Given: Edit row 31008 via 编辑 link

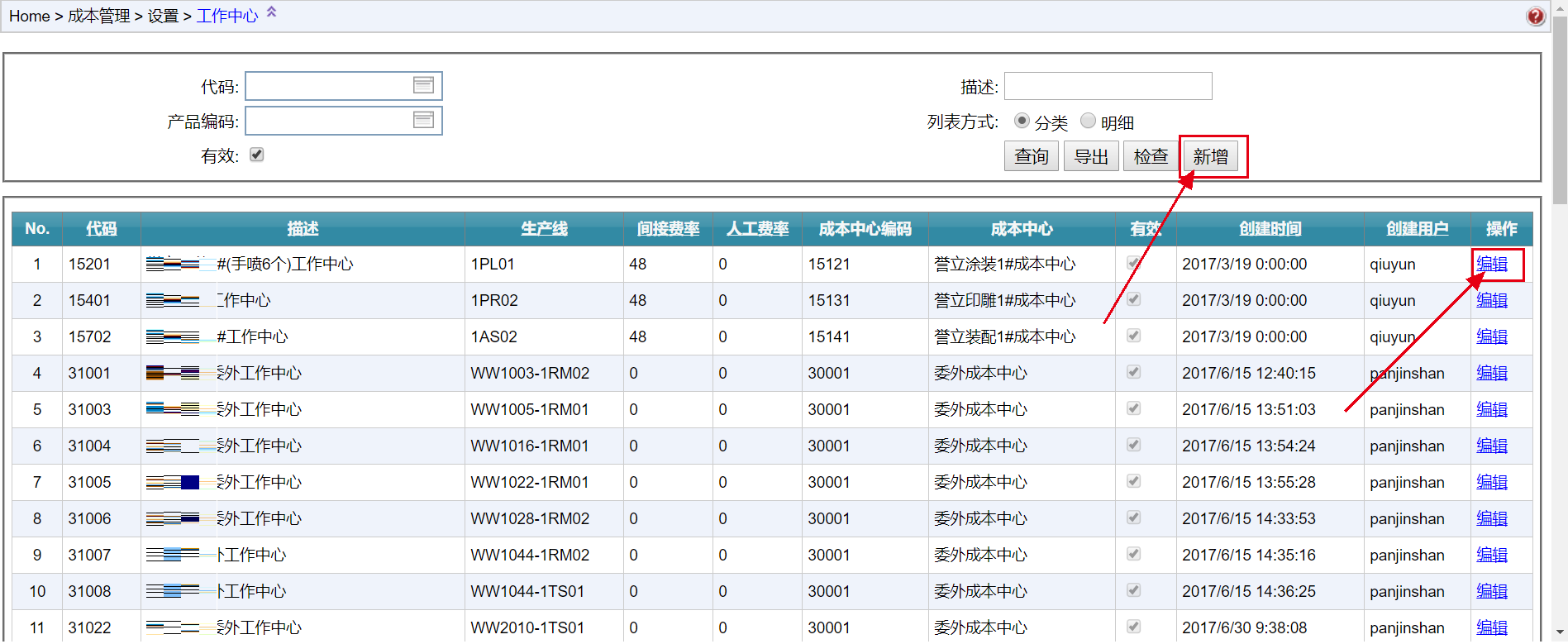Looking at the screenshot, I should coord(1492,591).
